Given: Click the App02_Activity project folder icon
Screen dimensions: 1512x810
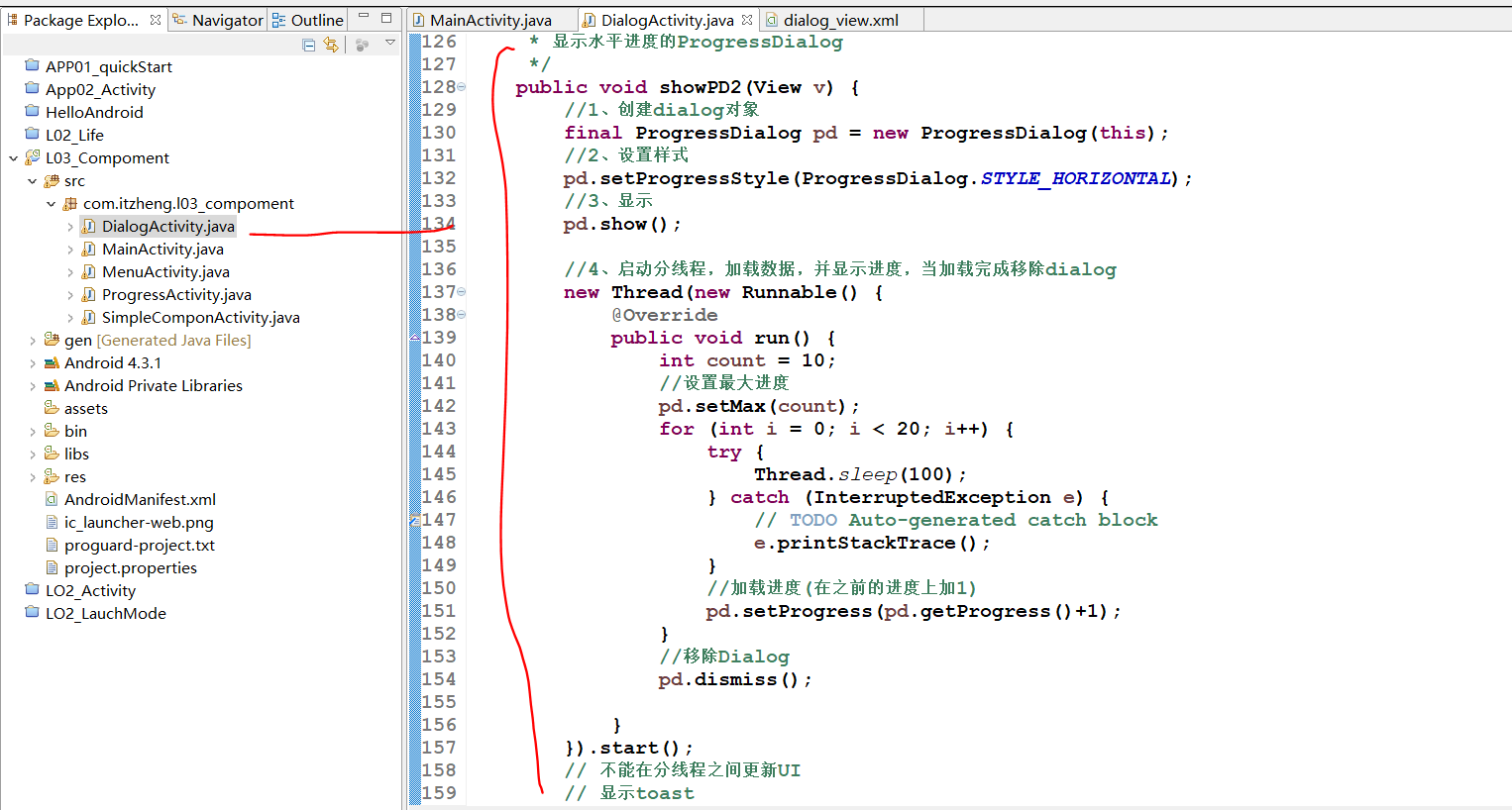Looking at the screenshot, I should [x=32, y=88].
